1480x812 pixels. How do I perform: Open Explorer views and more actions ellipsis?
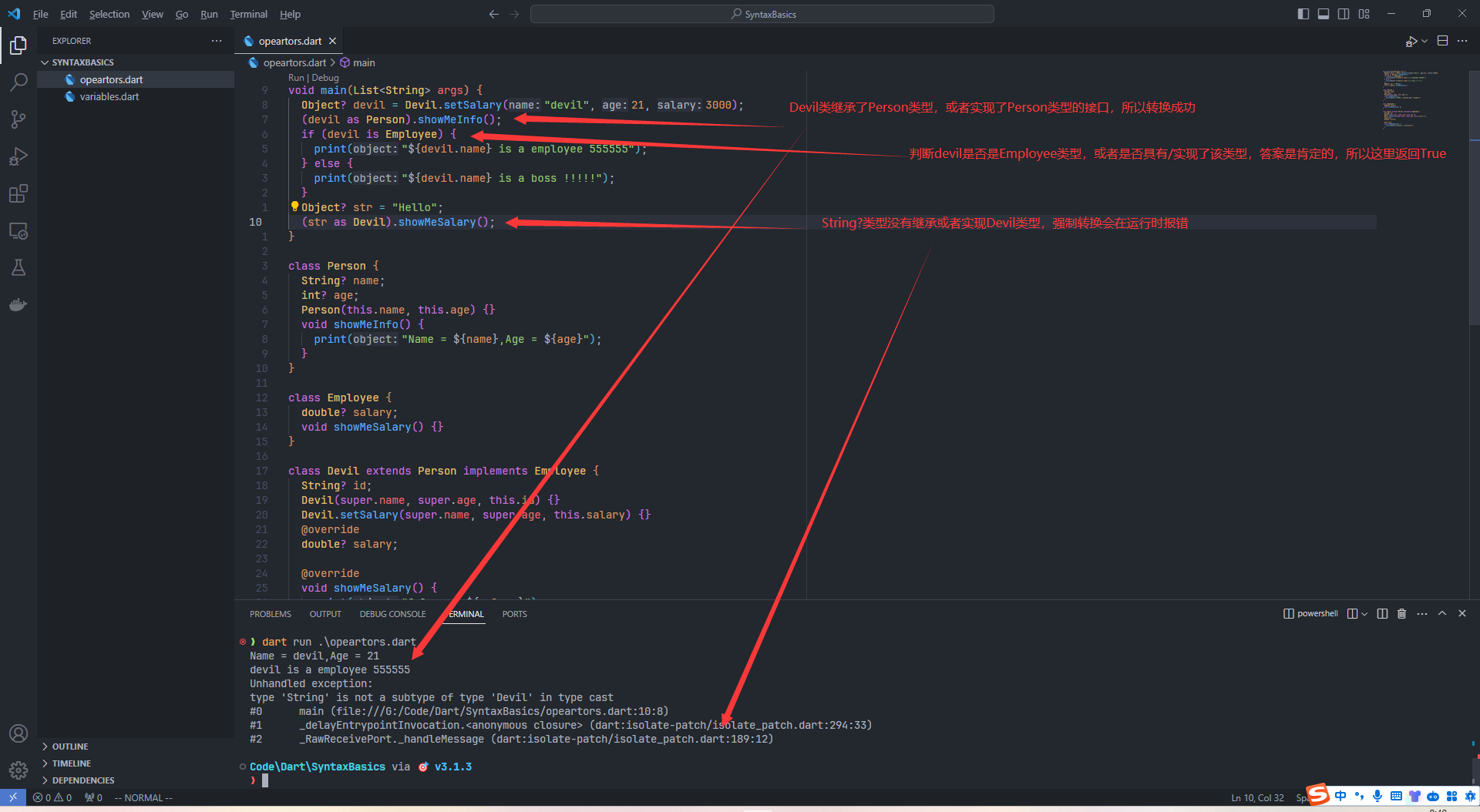217,41
